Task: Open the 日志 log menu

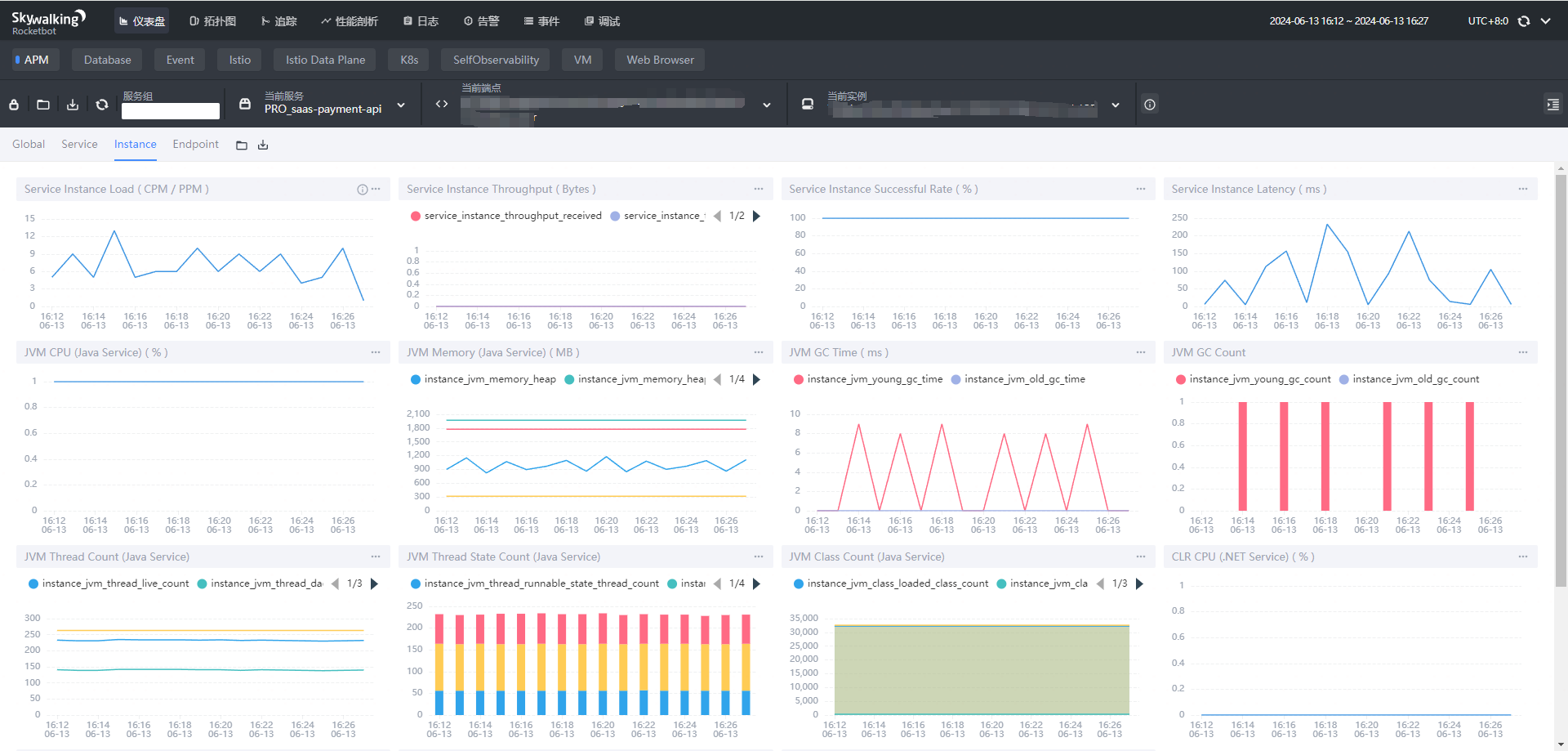Action: (421, 21)
